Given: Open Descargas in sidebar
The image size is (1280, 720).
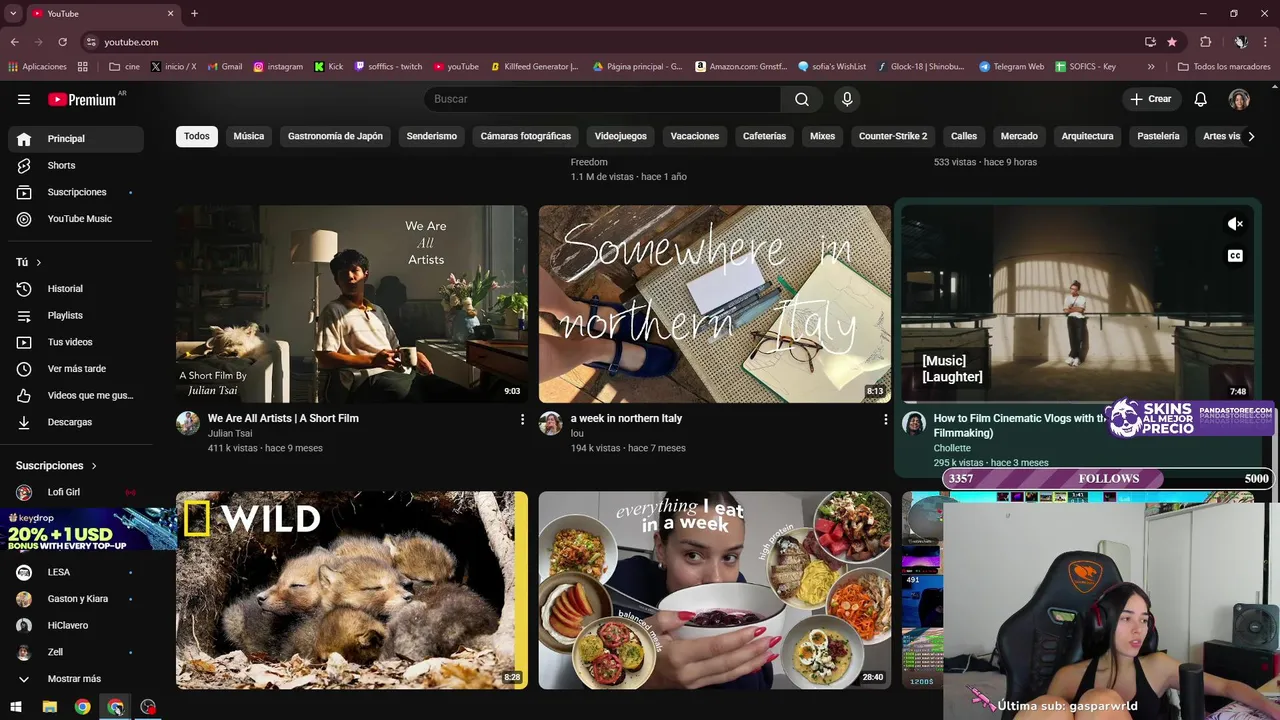Looking at the screenshot, I should tap(76, 422).
